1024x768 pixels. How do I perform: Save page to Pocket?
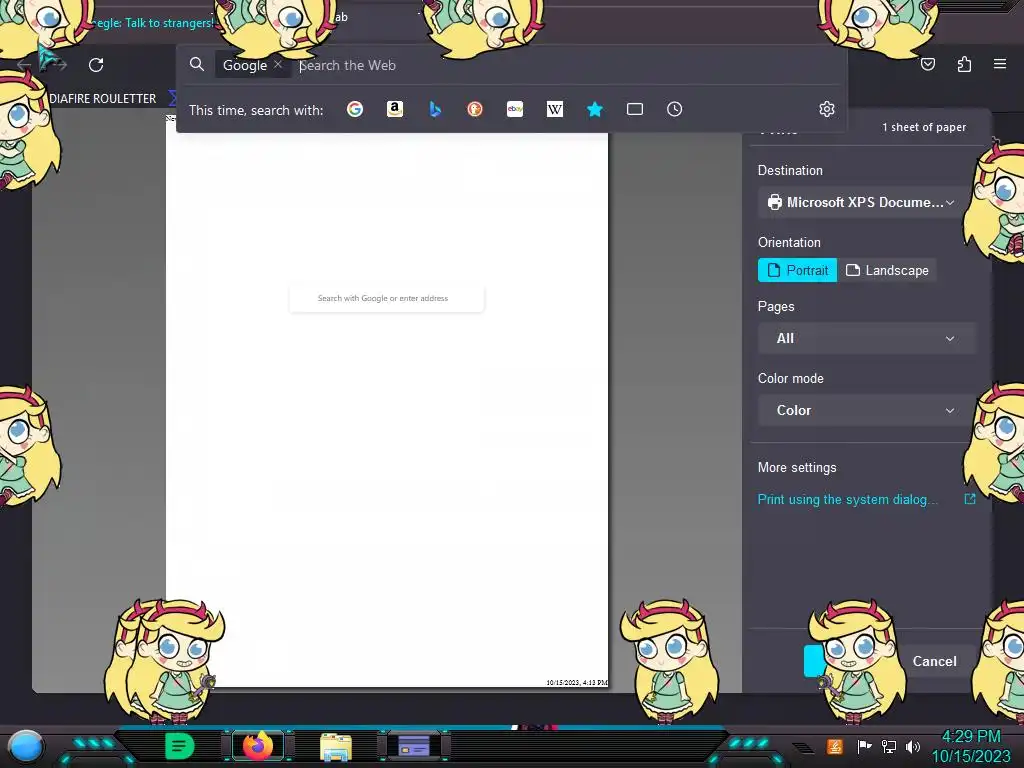(x=927, y=64)
